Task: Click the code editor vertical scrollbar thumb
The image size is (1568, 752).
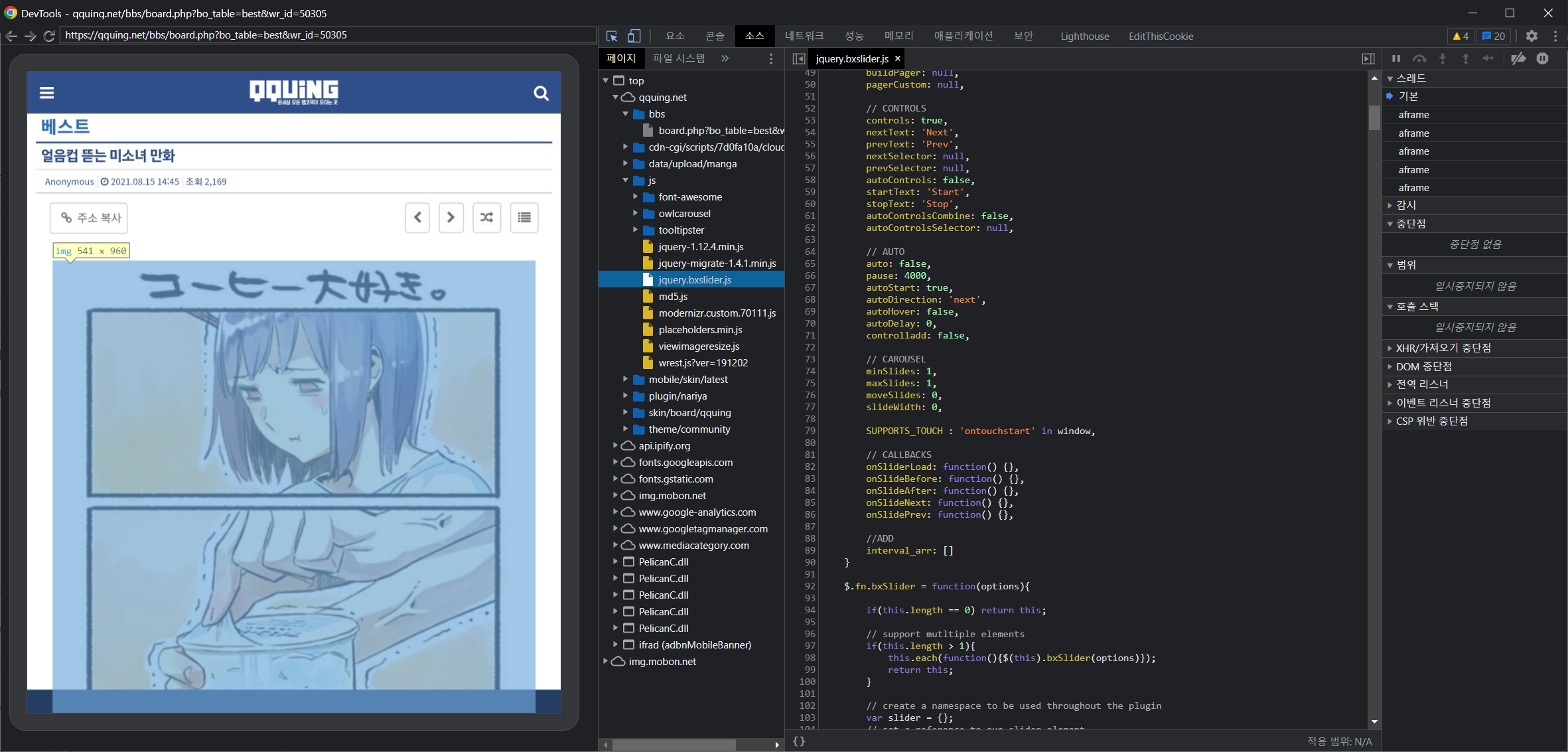Action: tap(1374, 118)
